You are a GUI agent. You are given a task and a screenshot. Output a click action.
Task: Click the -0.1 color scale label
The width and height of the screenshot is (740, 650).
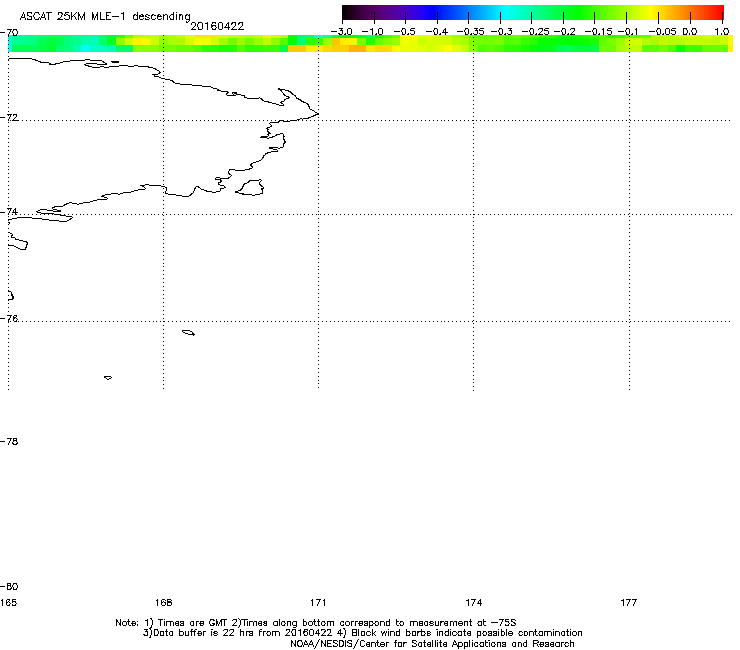coord(628,32)
